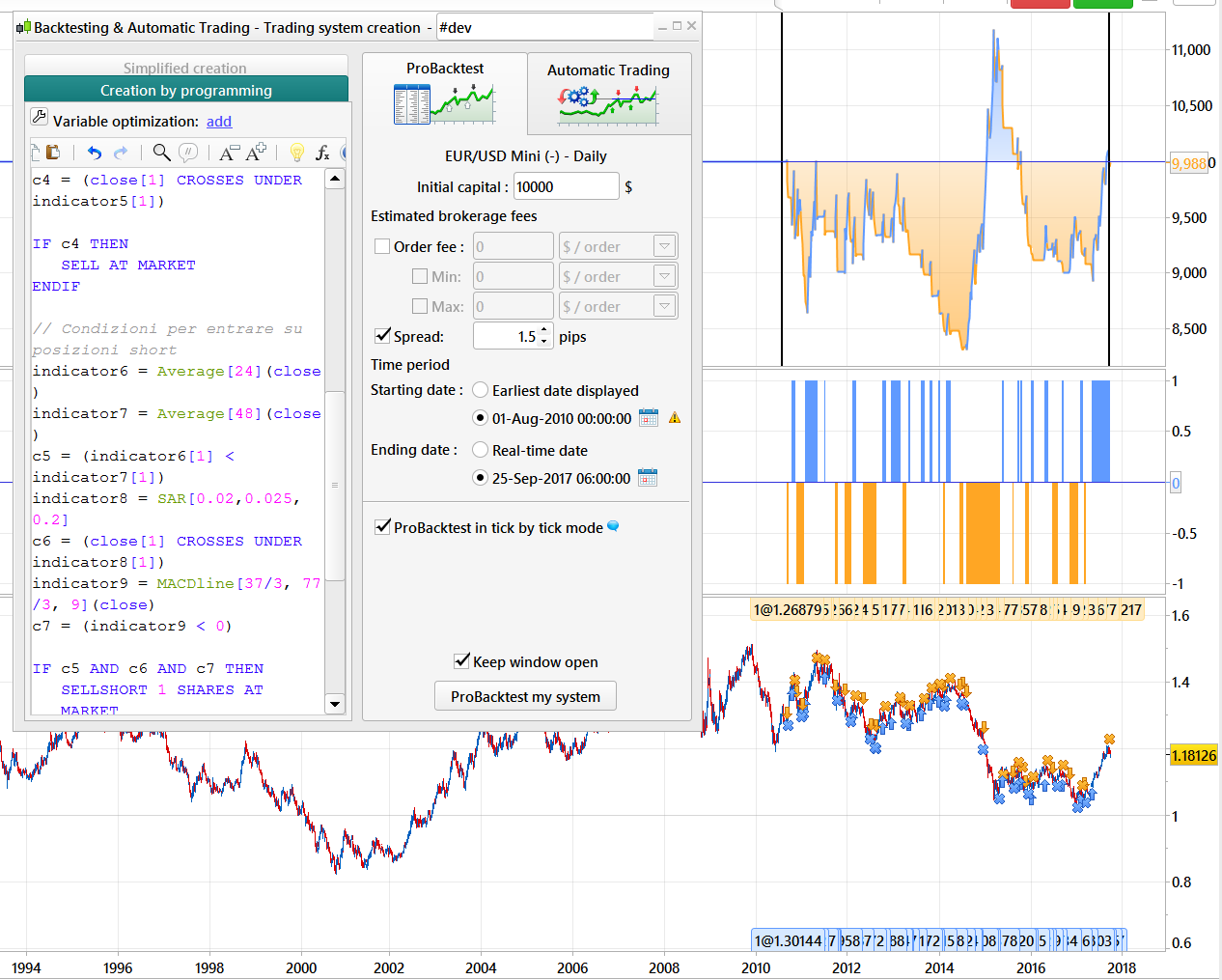The image size is (1222, 980).
Task: Click the paste clipboard icon in editor toolbar
Action: pos(53,153)
